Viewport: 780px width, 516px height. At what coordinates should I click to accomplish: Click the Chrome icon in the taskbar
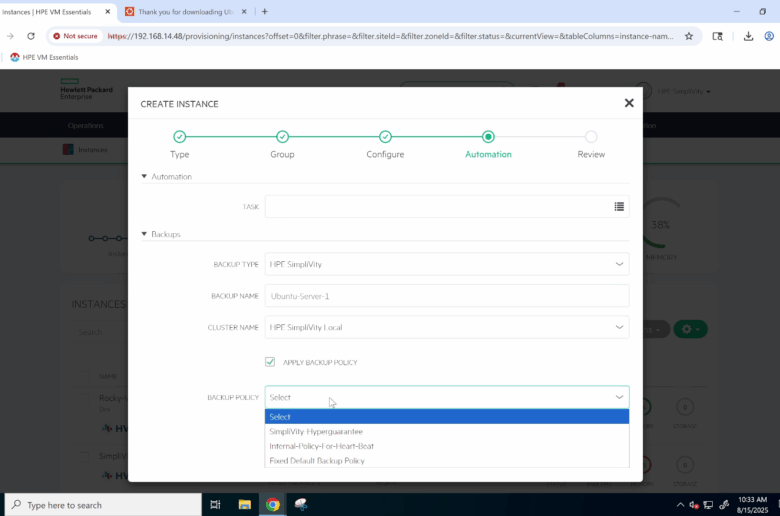tap(272, 505)
